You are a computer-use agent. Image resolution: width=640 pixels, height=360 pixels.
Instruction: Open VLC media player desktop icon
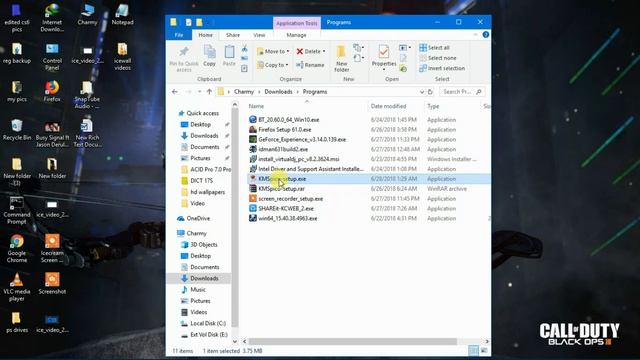pos(17,287)
